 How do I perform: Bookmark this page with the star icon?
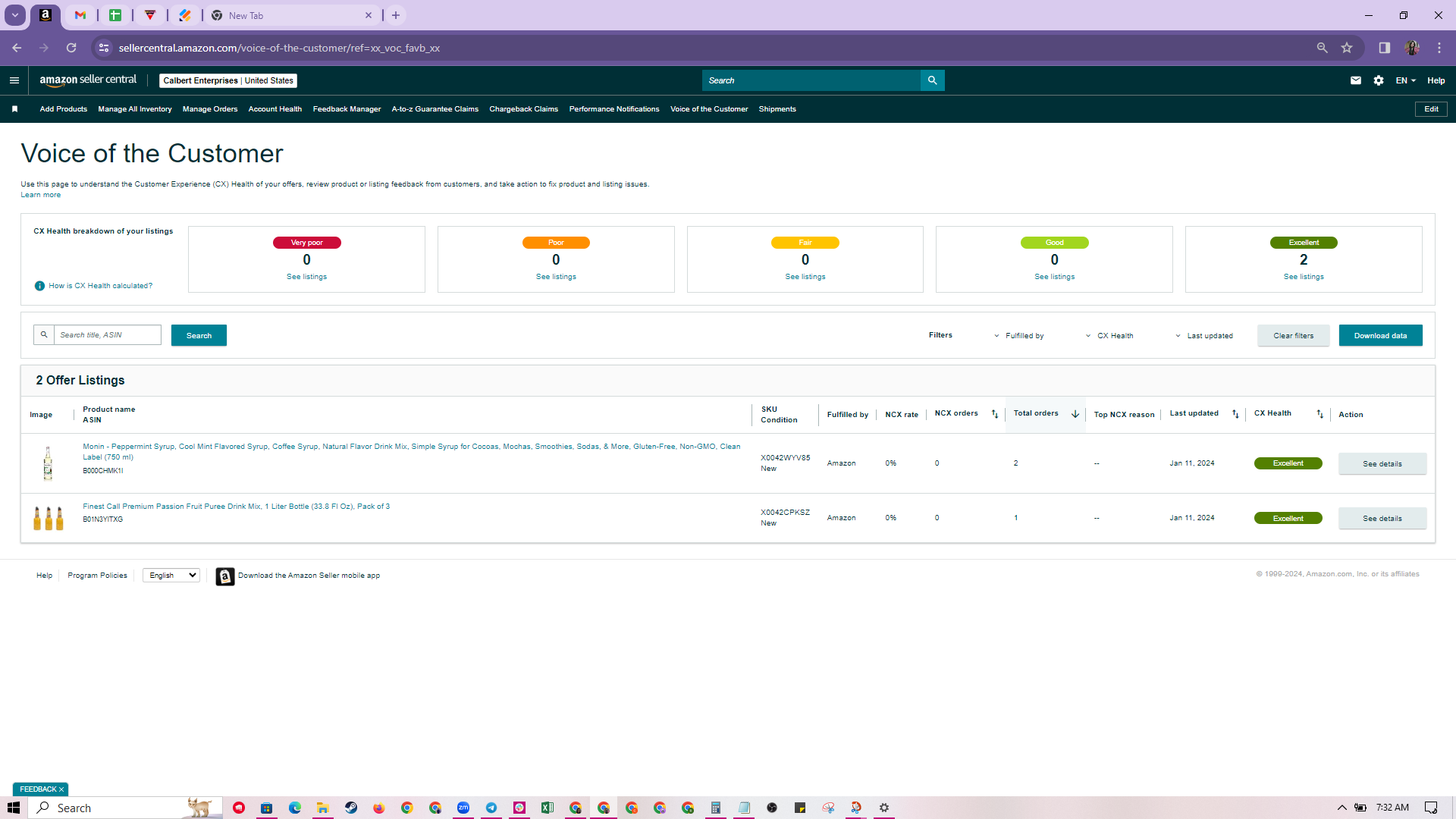pyautogui.click(x=1347, y=48)
